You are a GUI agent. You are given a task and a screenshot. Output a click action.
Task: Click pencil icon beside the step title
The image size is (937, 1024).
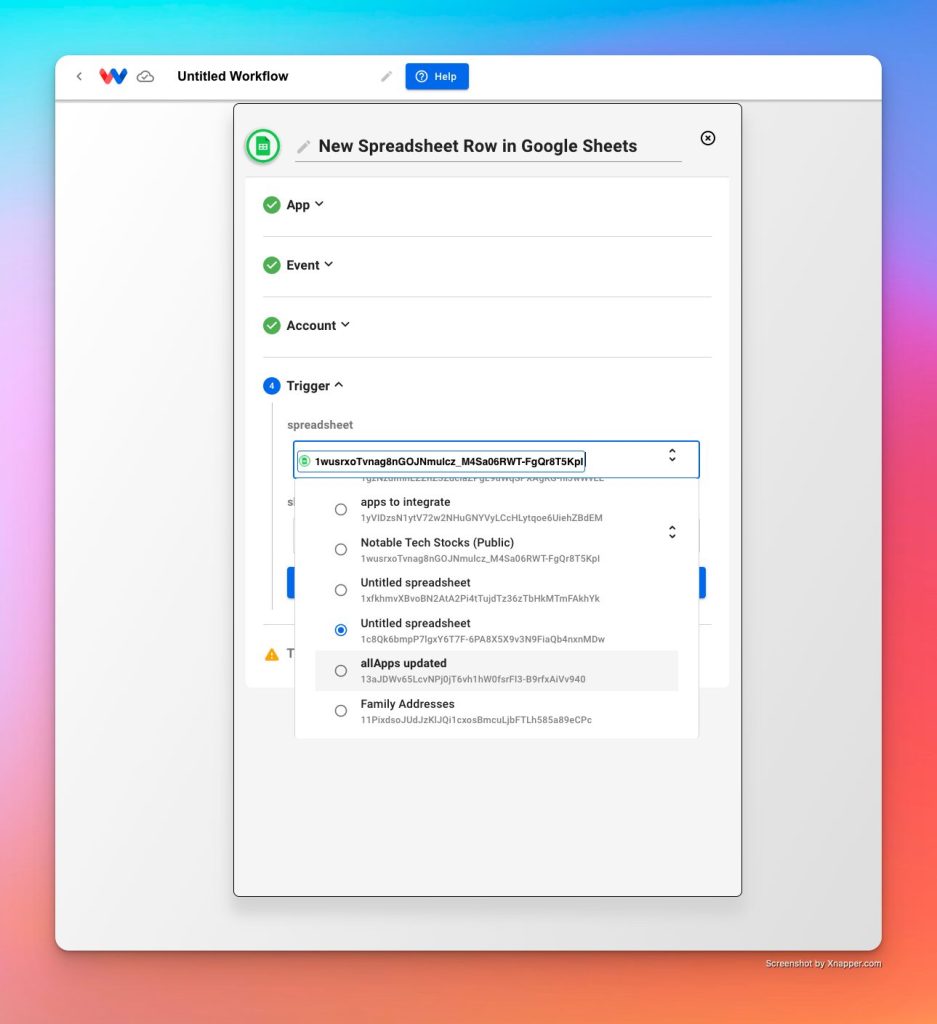[303, 146]
